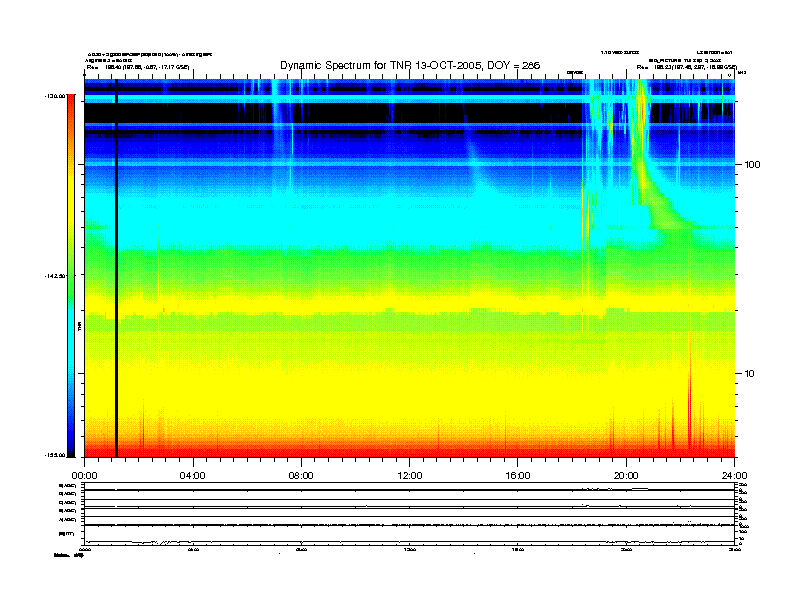The image size is (792, 612).
Task: Click the "R =" position text at top left
Action: (x=138, y=67)
